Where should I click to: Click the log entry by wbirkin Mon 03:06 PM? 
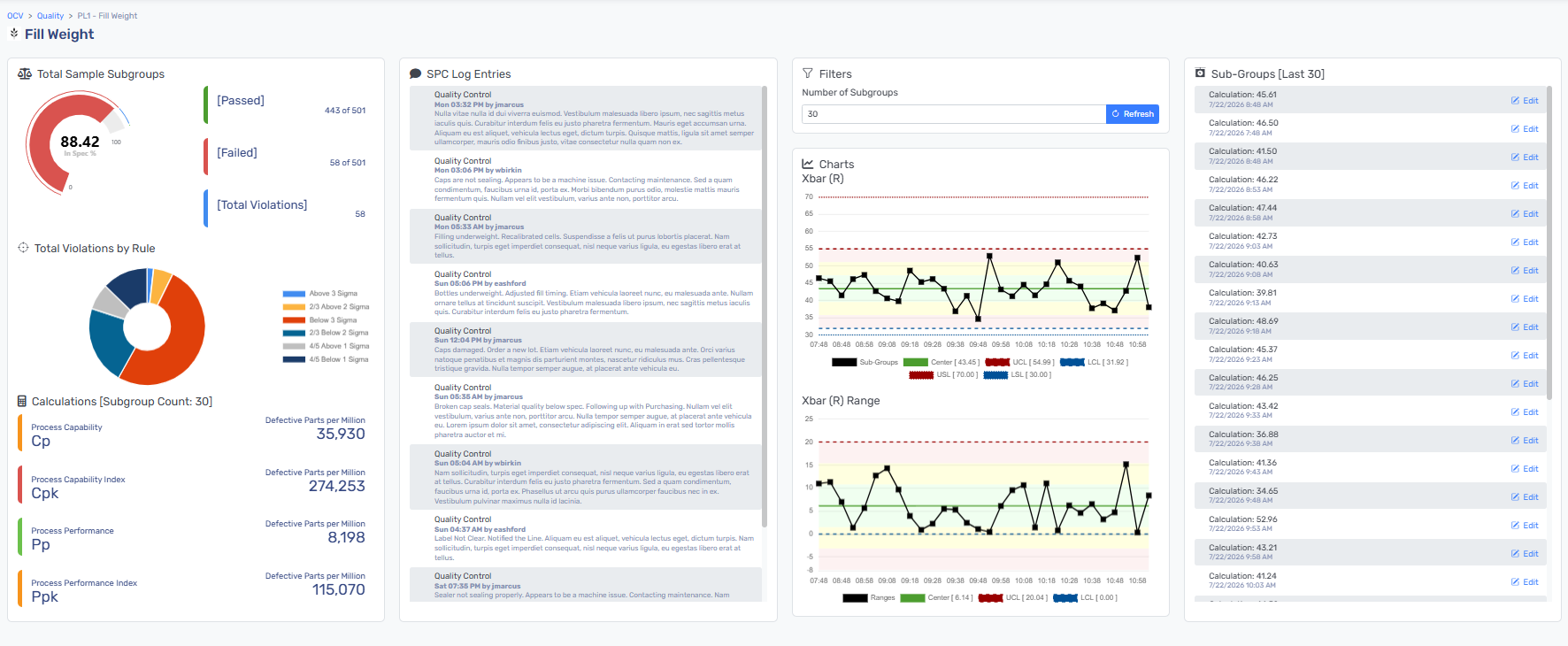(x=586, y=180)
